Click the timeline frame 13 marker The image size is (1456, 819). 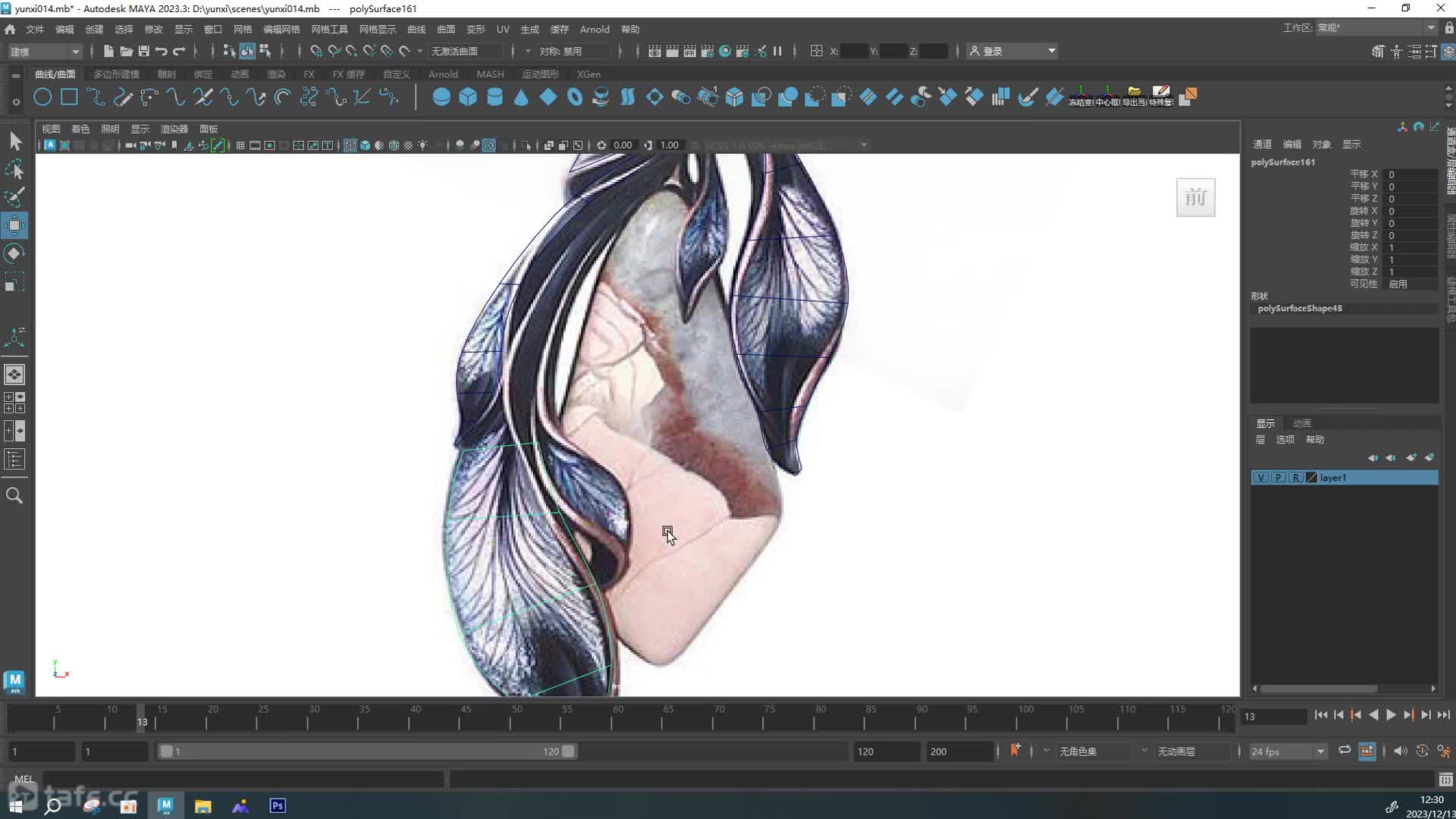click(142, 717)
